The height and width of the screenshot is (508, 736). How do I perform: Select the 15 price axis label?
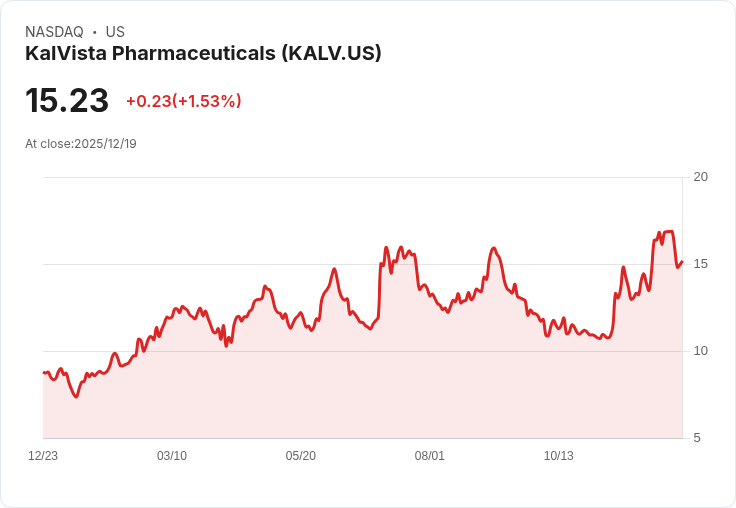click(x=700, y=264)
